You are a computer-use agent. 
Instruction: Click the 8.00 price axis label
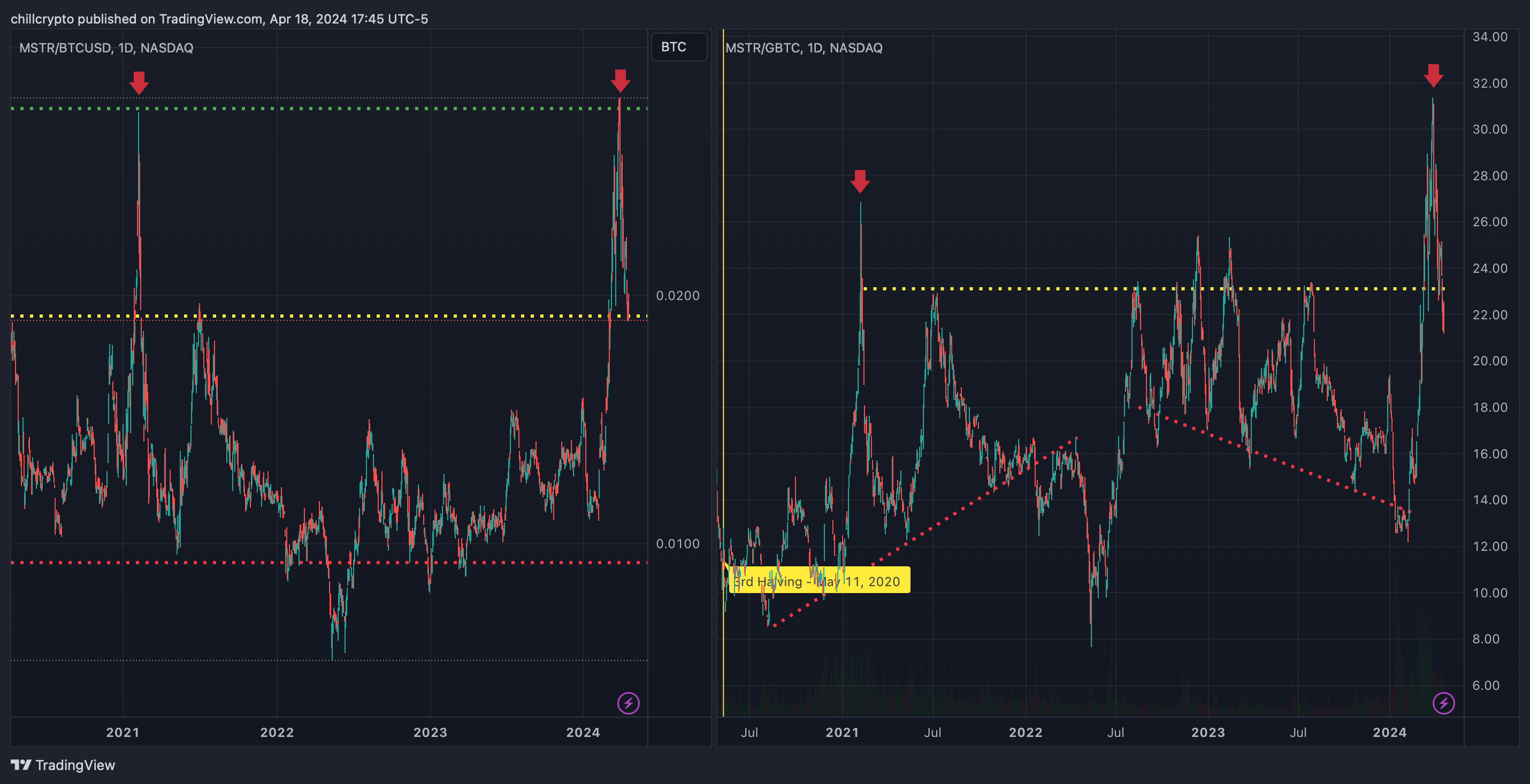click(1486, 639)
